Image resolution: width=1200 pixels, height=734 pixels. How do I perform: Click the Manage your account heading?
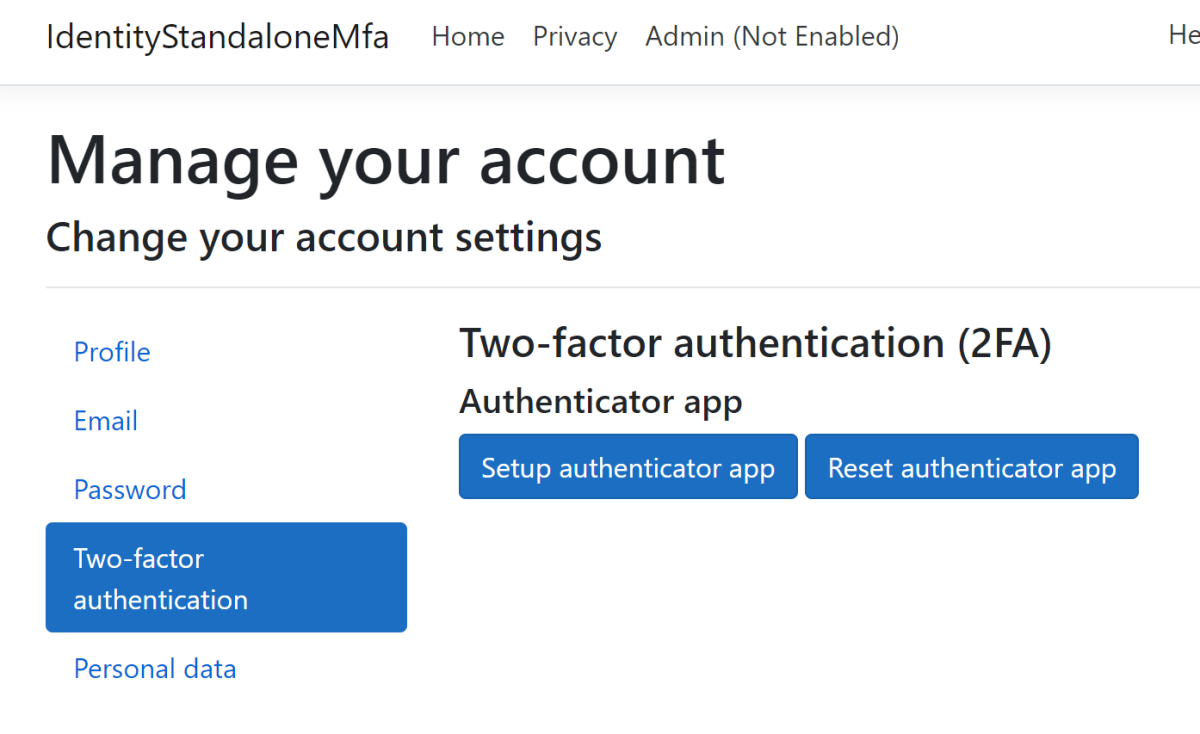[x=384, y=159]
